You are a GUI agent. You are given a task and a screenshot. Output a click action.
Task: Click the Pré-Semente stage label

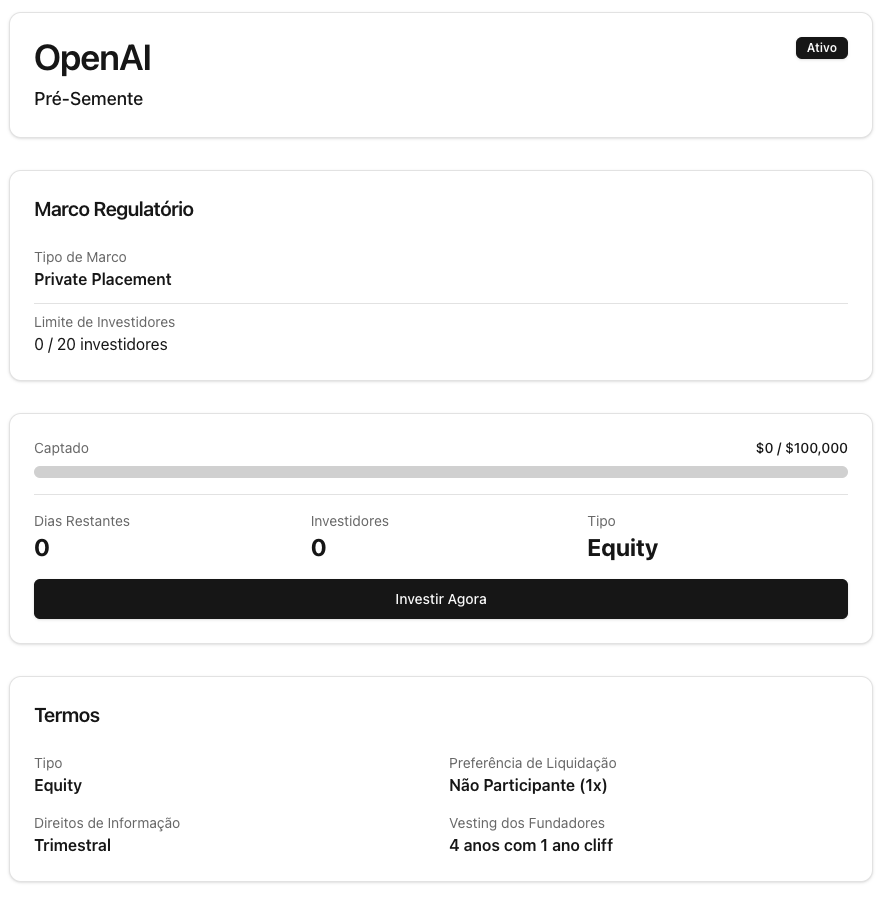(x=88, y=99)
